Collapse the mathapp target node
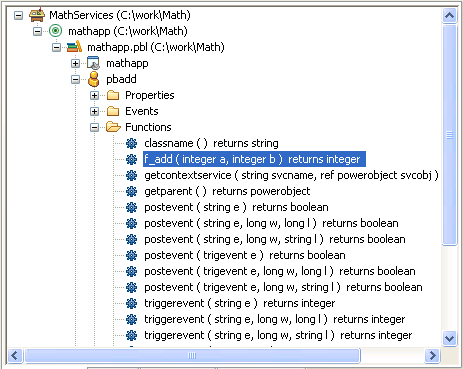The height and width of the screenshot is (369, 463). [x=38, y=31]
